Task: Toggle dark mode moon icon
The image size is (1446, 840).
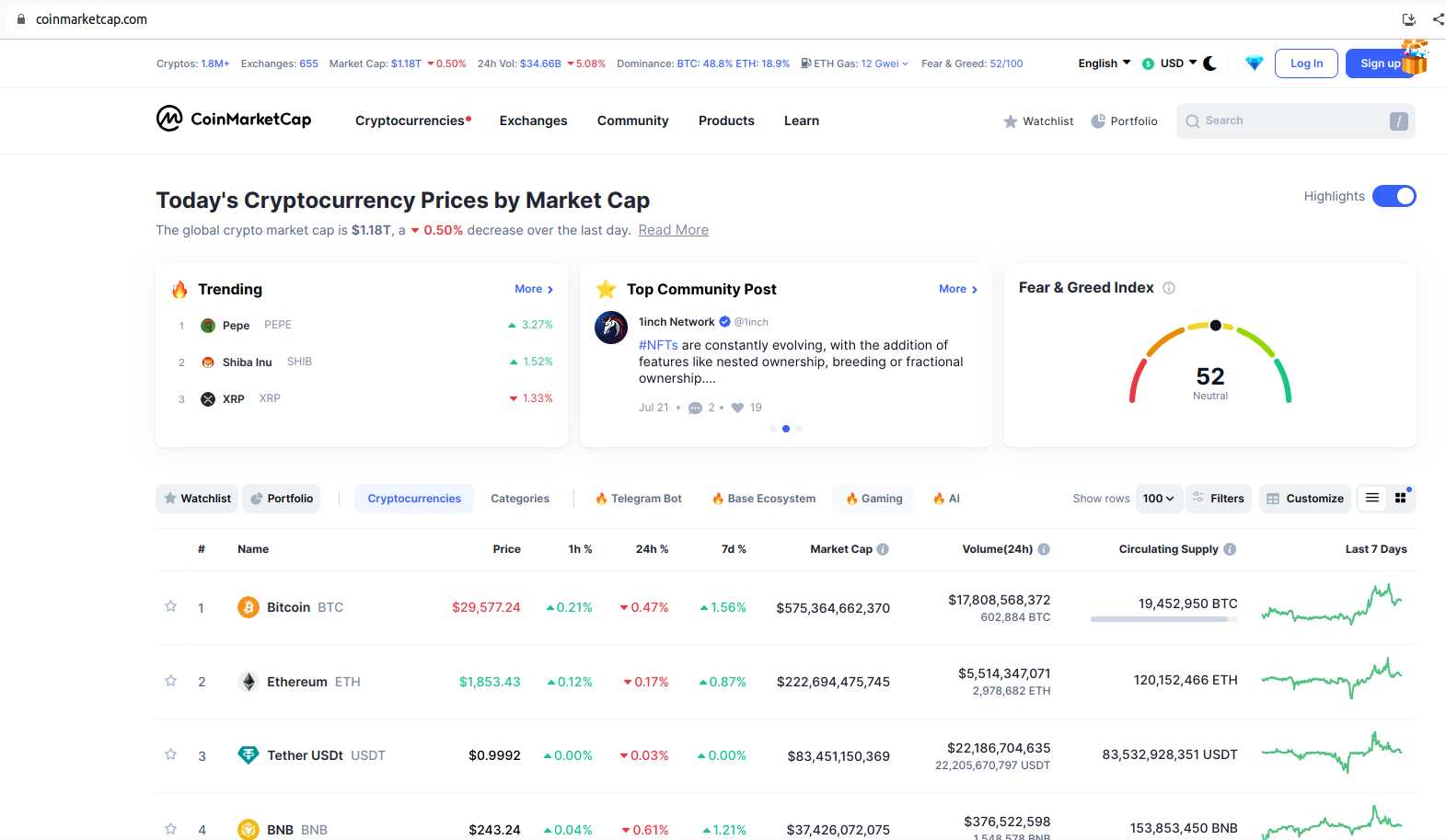Action: coord(1209,63)
